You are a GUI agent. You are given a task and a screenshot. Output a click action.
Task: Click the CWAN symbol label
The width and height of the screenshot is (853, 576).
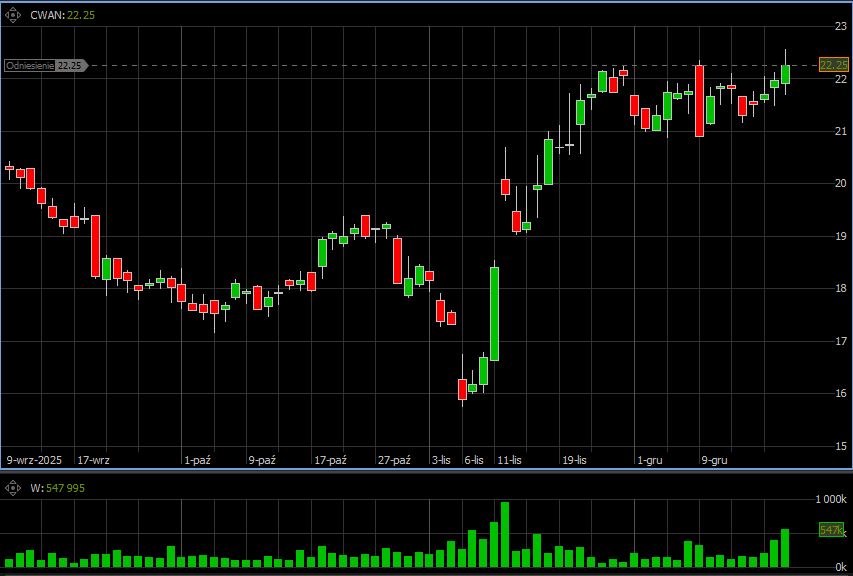[x=47, y=15]
